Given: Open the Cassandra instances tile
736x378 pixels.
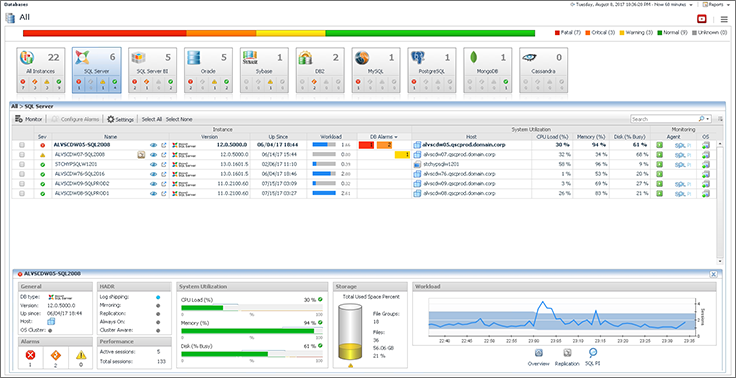Looking at the screenshot, I should [x=544, y=70].
